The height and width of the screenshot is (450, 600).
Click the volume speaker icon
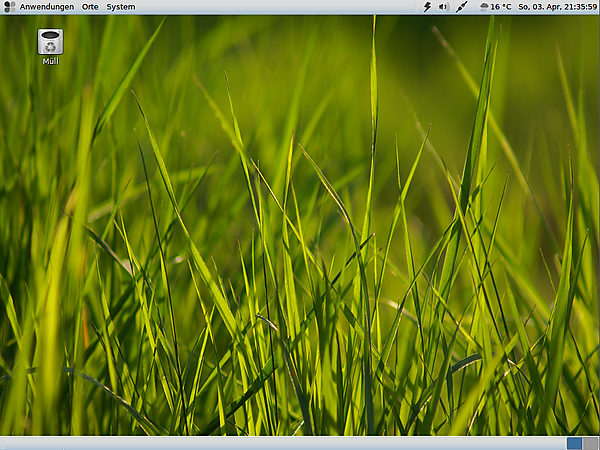444,7
